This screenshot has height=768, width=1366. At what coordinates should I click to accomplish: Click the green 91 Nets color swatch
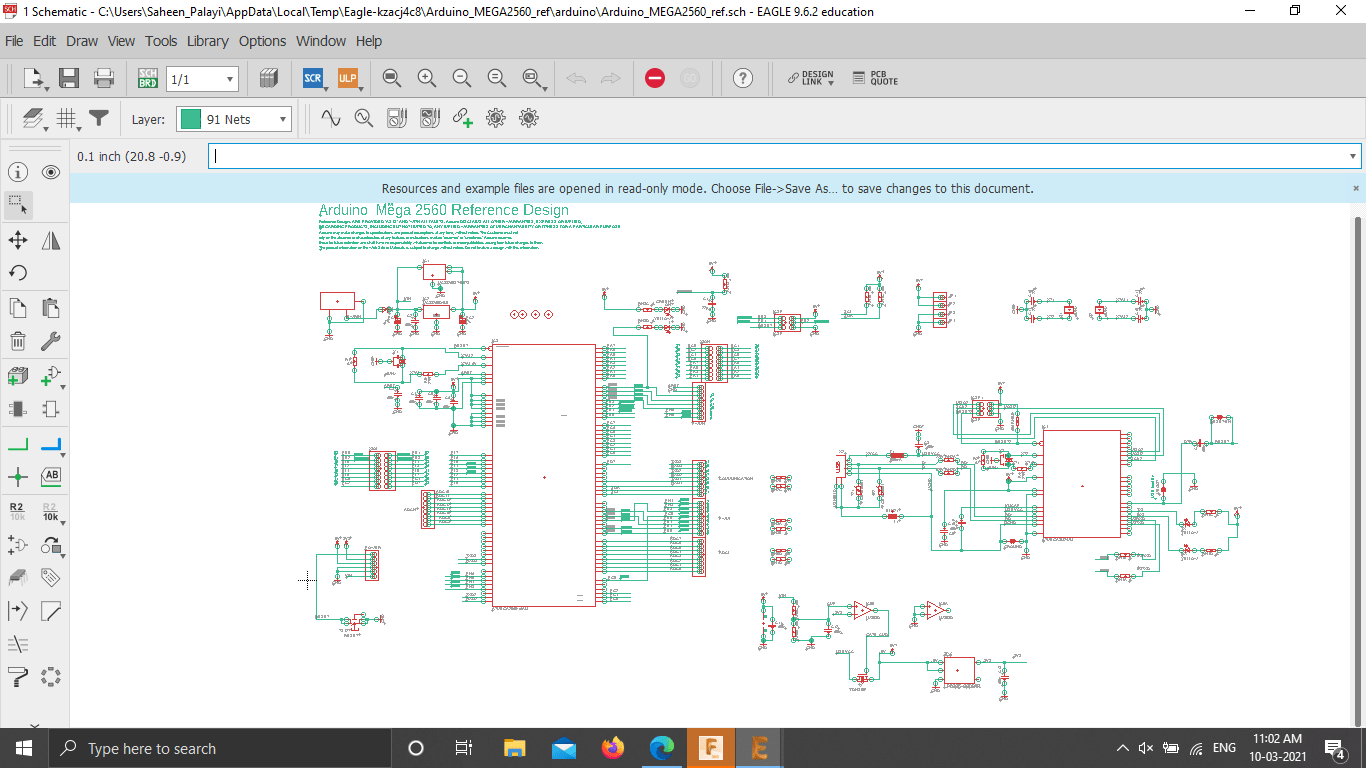coord(190,119)
